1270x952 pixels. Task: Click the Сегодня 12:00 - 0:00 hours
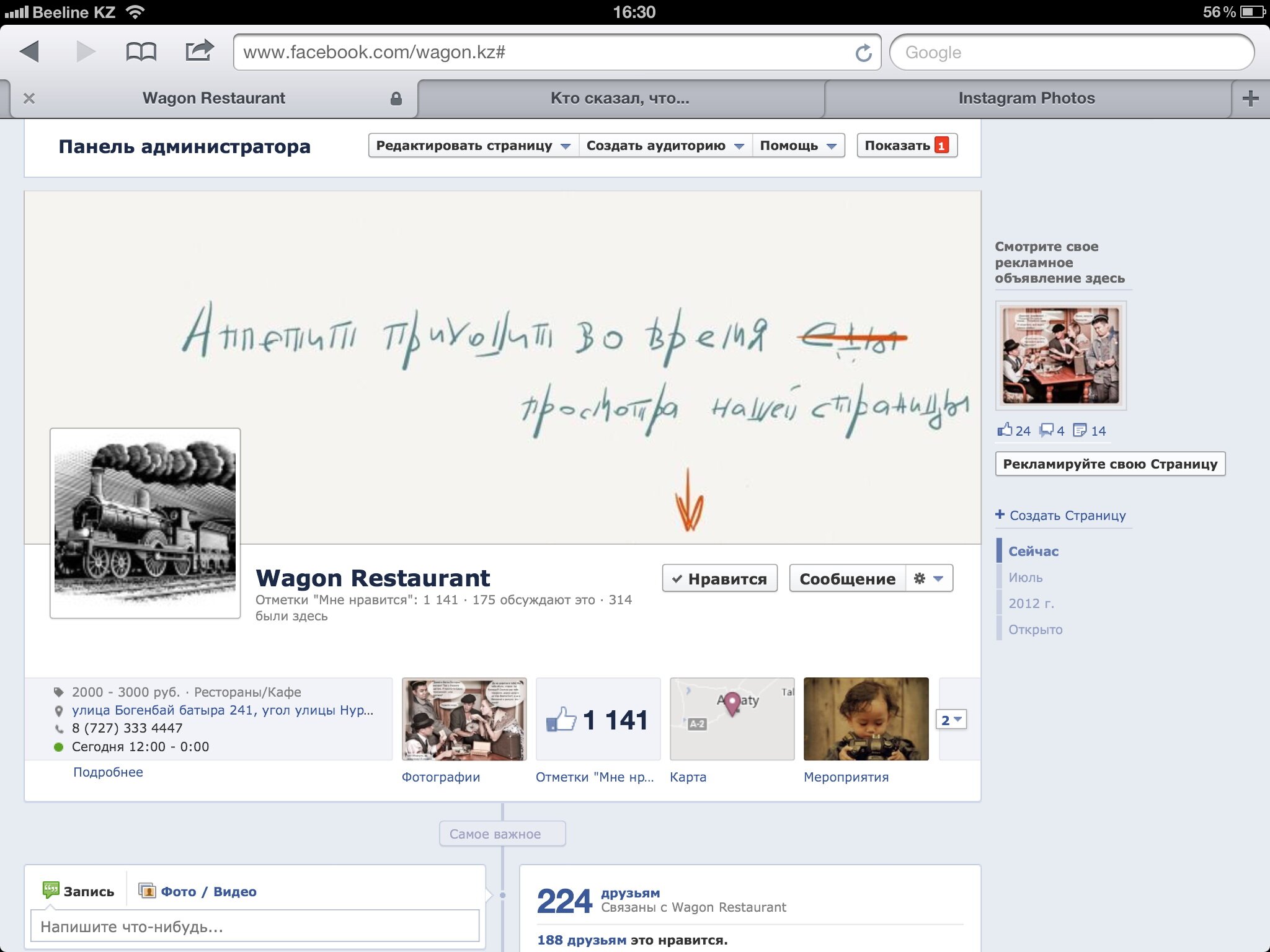coord(140,747)
